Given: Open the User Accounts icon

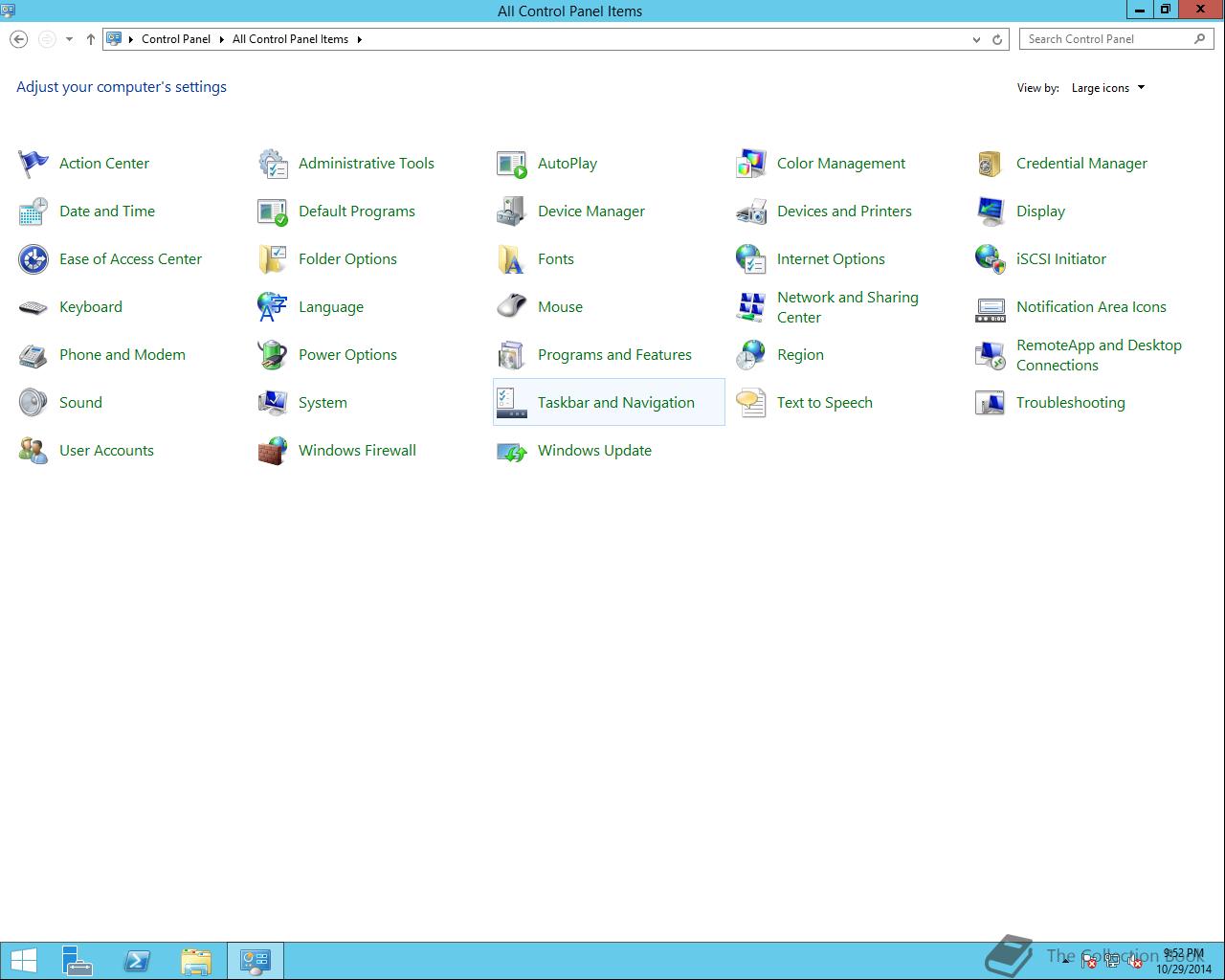Looking at the screenshot, I should [33, 451].
